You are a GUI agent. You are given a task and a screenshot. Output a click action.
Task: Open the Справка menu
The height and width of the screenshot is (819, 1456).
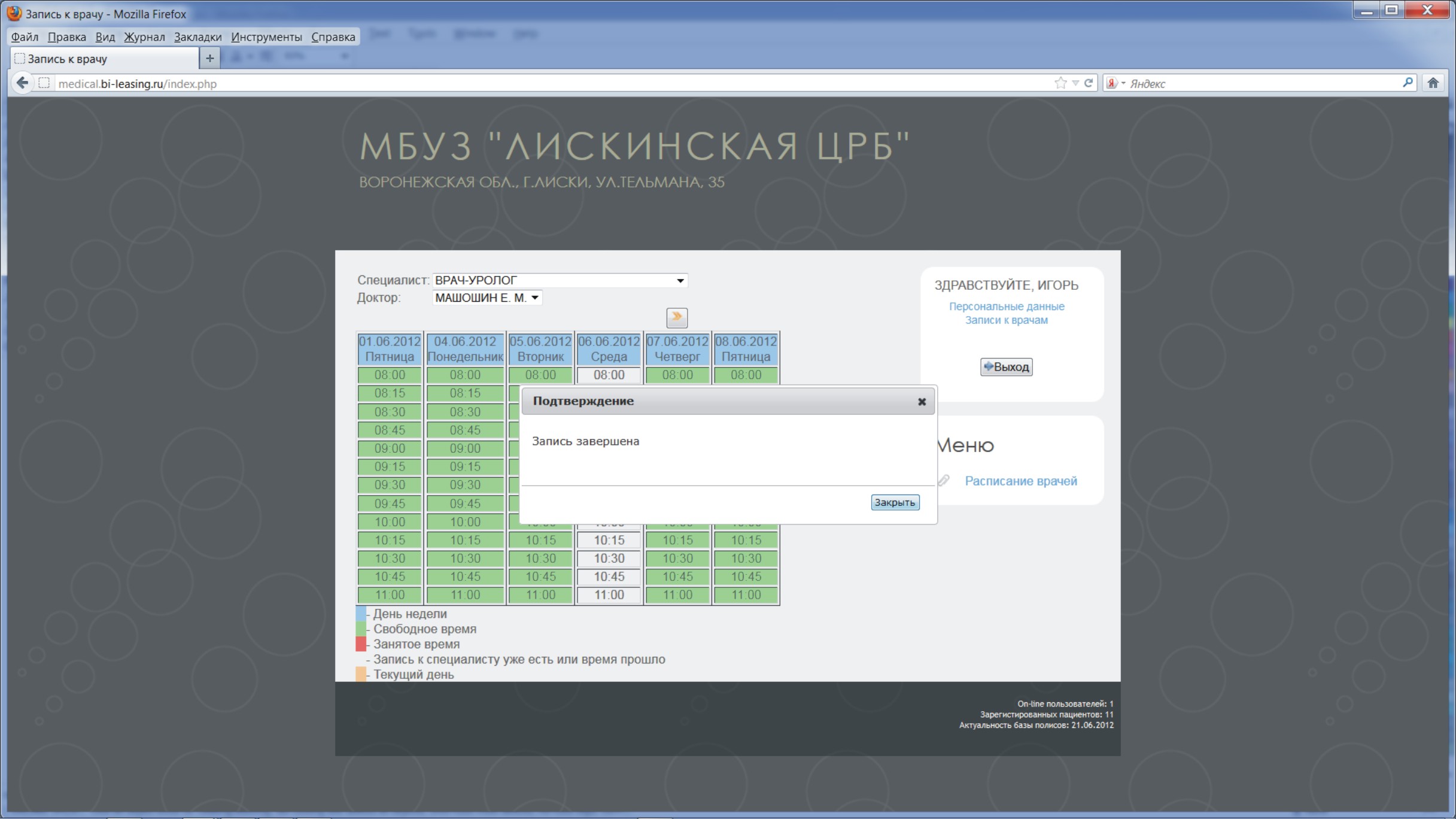pyautogui.click(x=333, y=37)
